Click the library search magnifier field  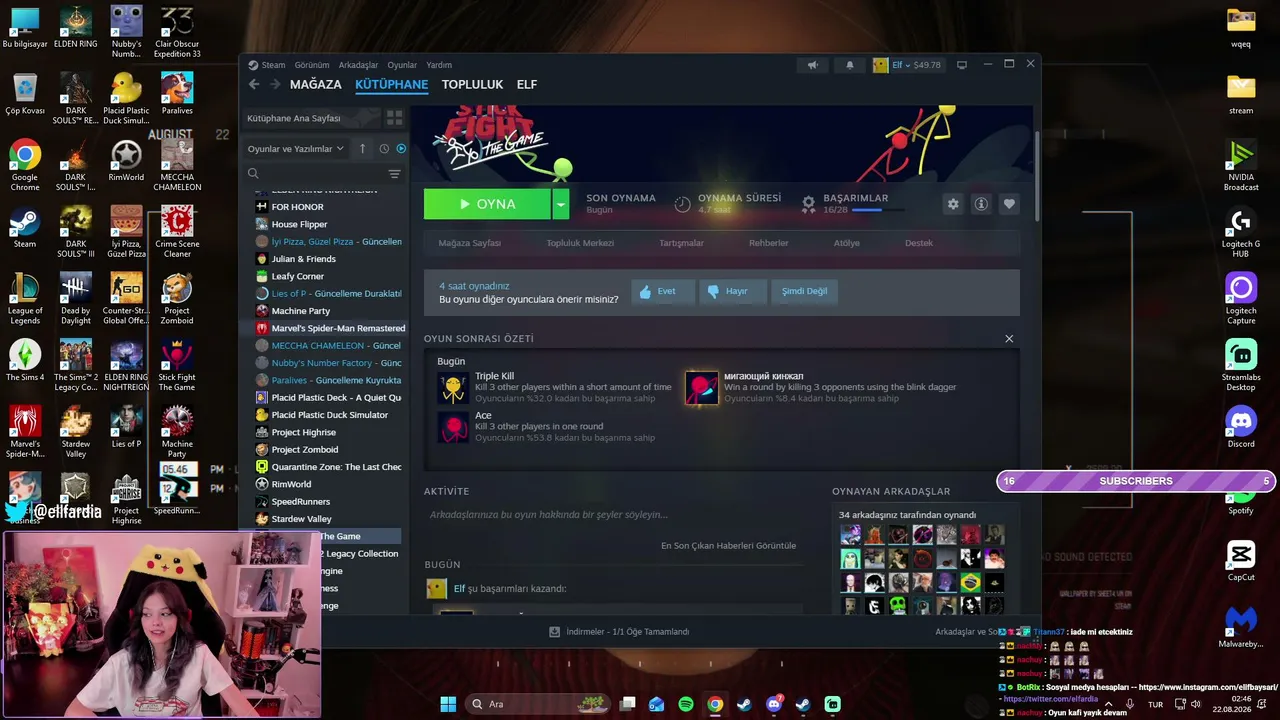coord(315,174)
